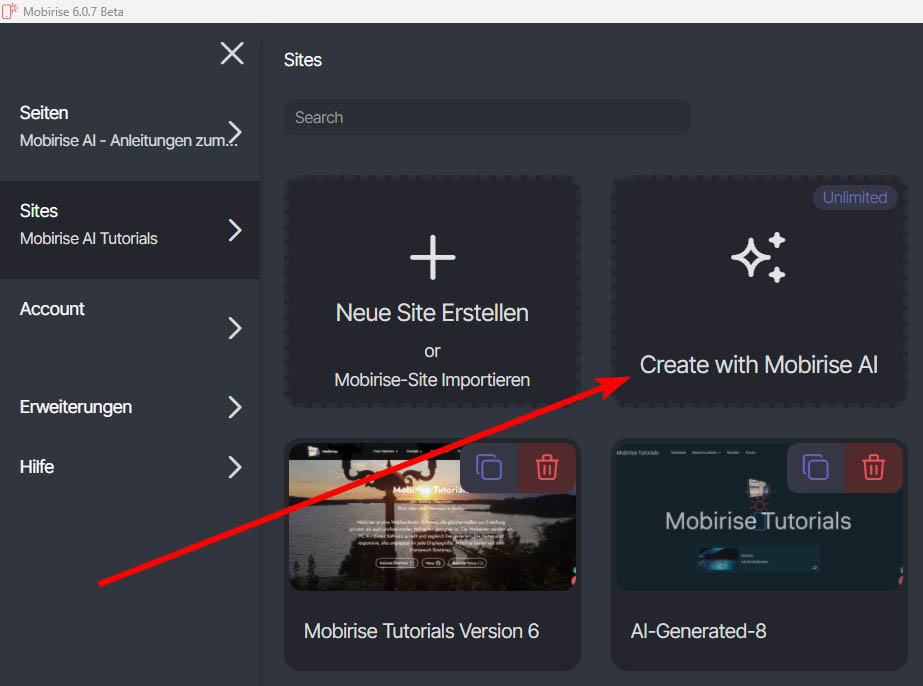
Task: Close the side menu with X icon
Action: pos(232,53)
